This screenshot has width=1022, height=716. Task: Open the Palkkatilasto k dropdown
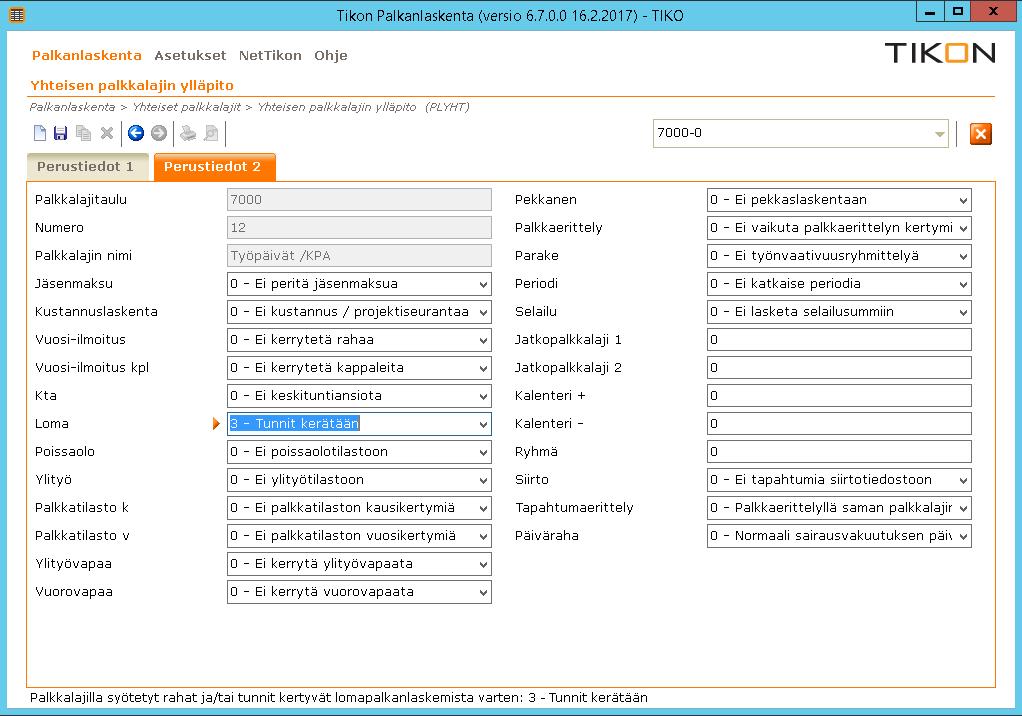(x=483, y=508)
